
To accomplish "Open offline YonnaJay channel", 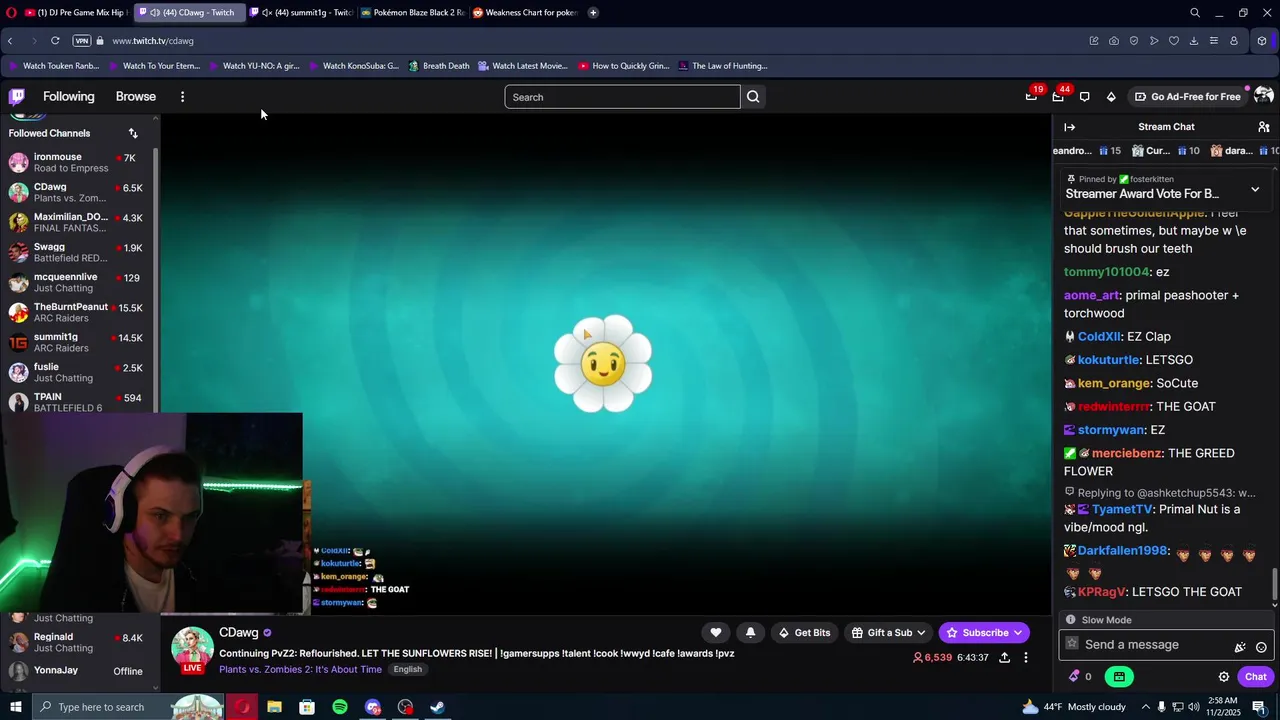I will click(x=78, y=670).
